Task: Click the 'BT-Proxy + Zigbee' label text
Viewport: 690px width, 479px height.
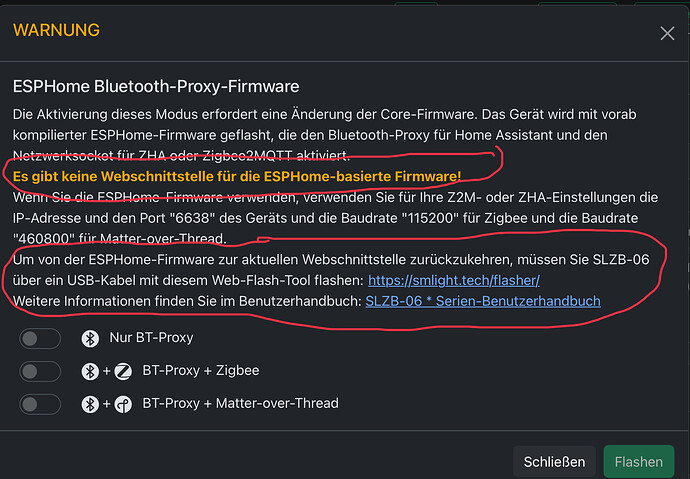Action: pos(201,371)
